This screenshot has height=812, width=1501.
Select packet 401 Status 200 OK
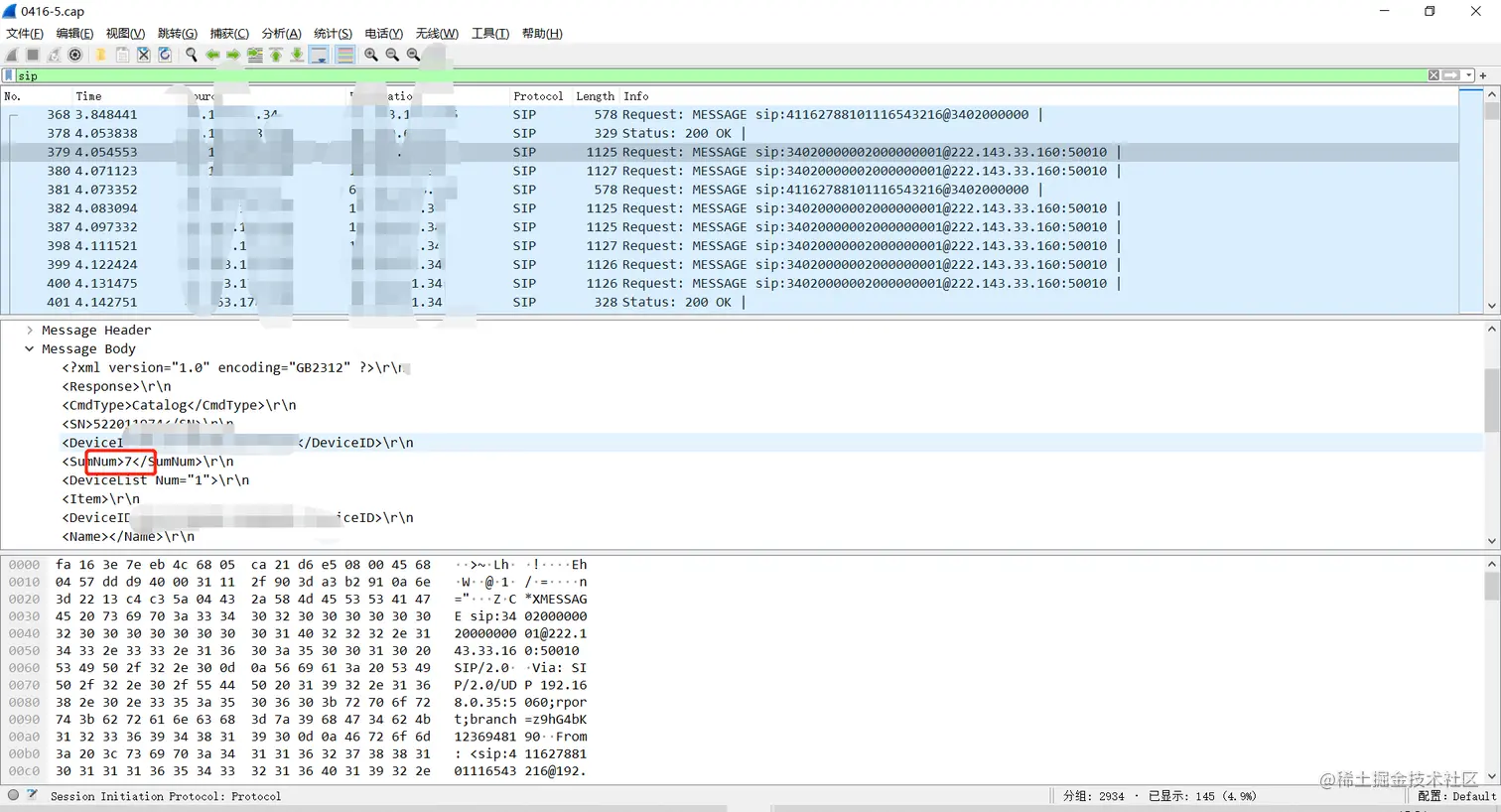tap(730, 302)
